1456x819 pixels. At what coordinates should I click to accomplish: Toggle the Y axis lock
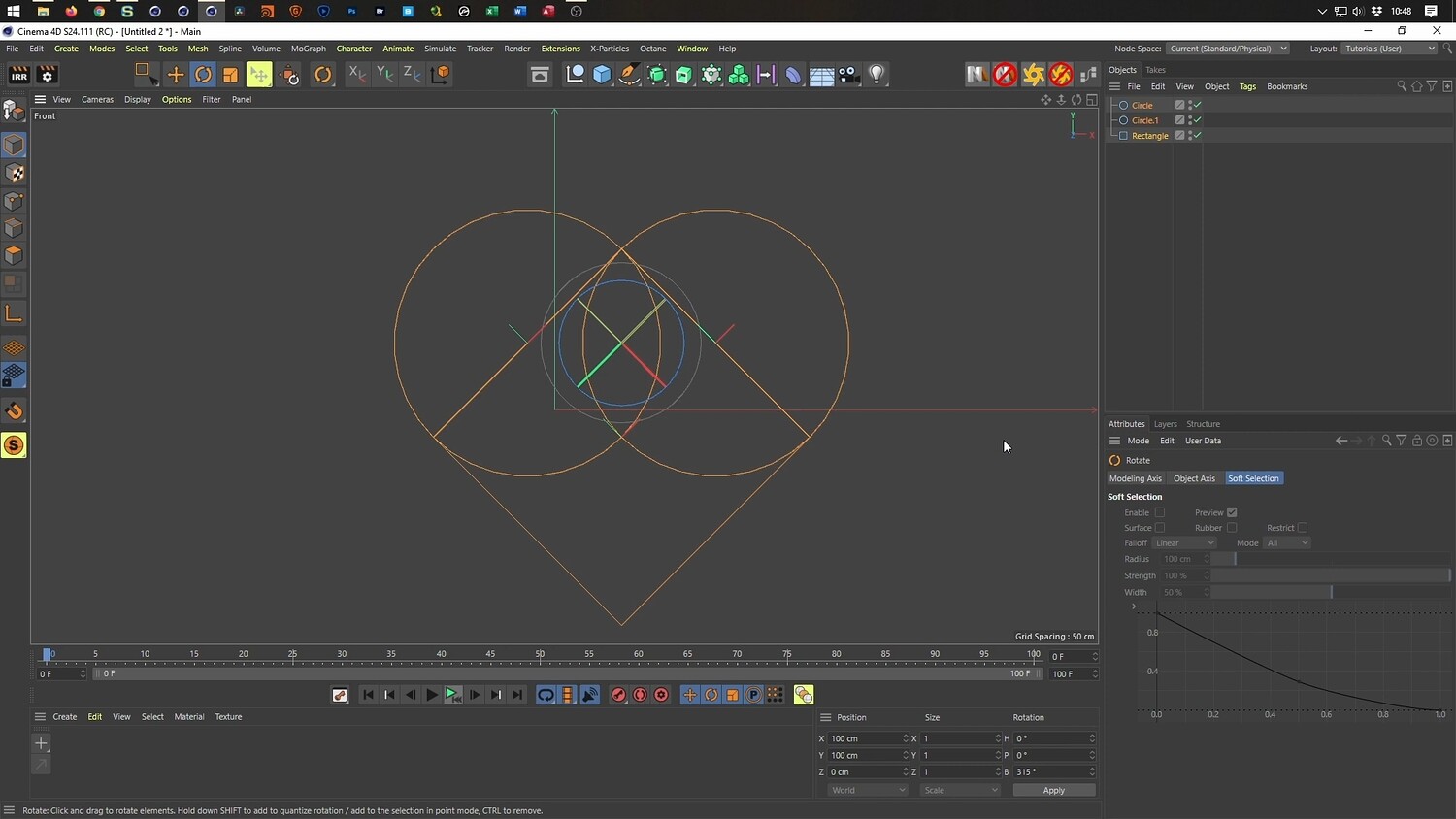384,75
